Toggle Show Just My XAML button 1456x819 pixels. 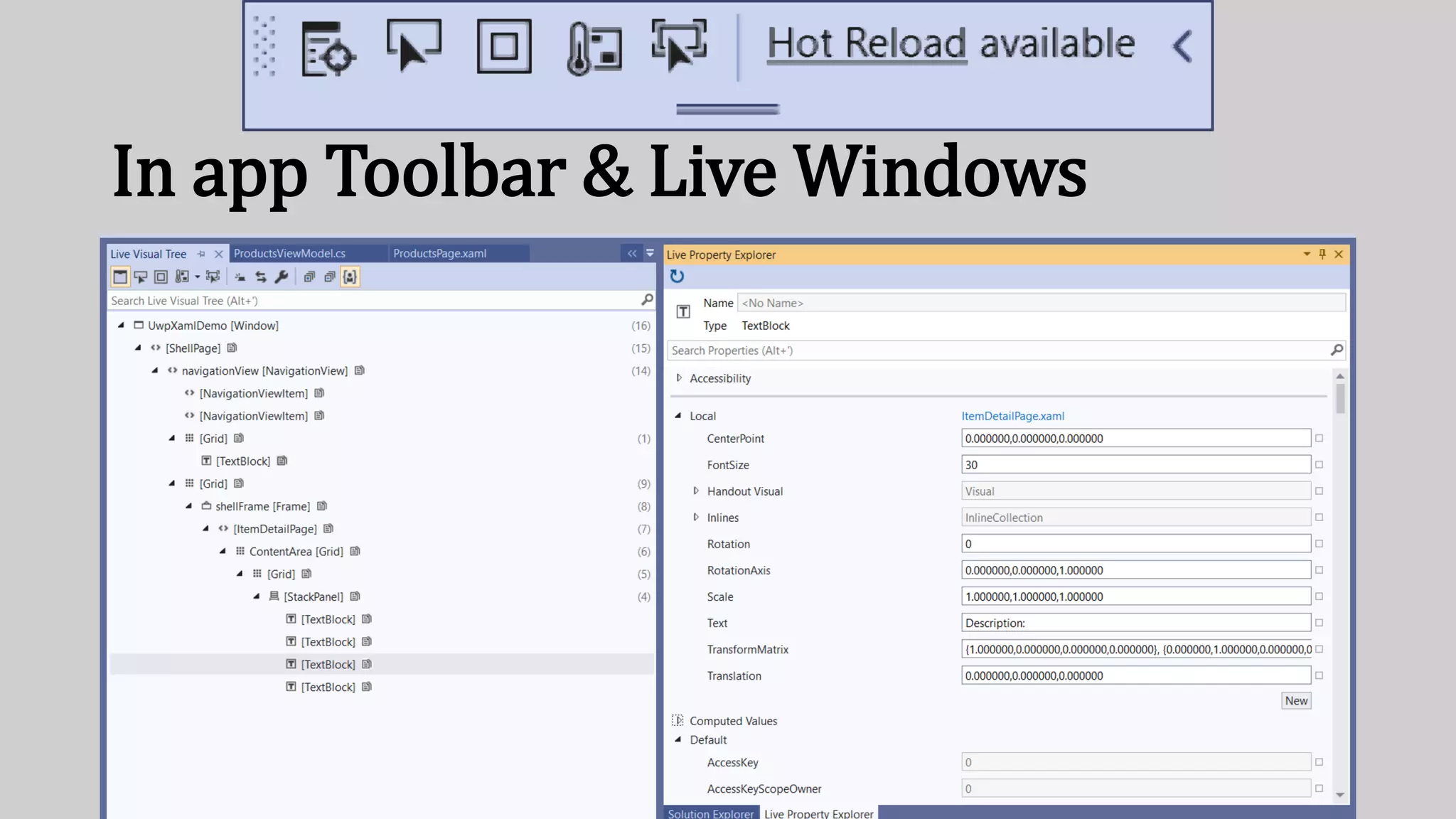[350, 277]
